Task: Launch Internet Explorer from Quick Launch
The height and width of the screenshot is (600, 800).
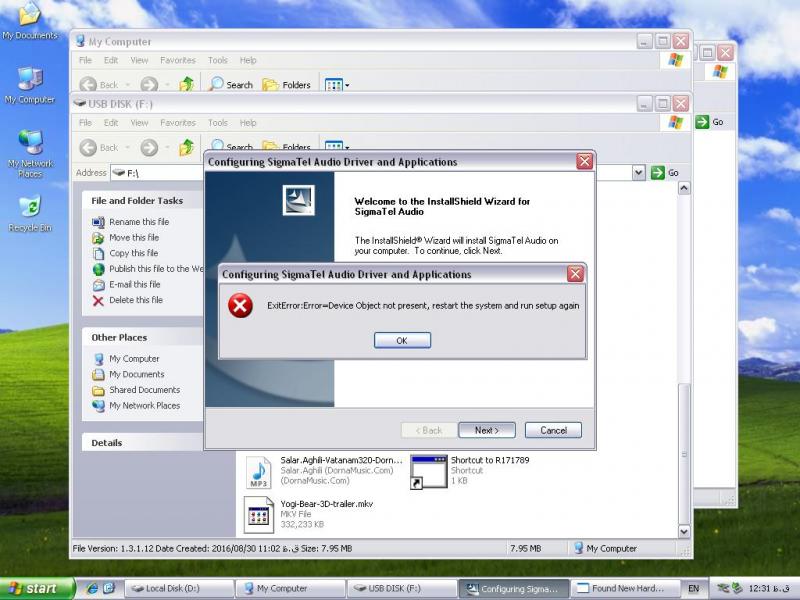Action: [x=92, y=588]
